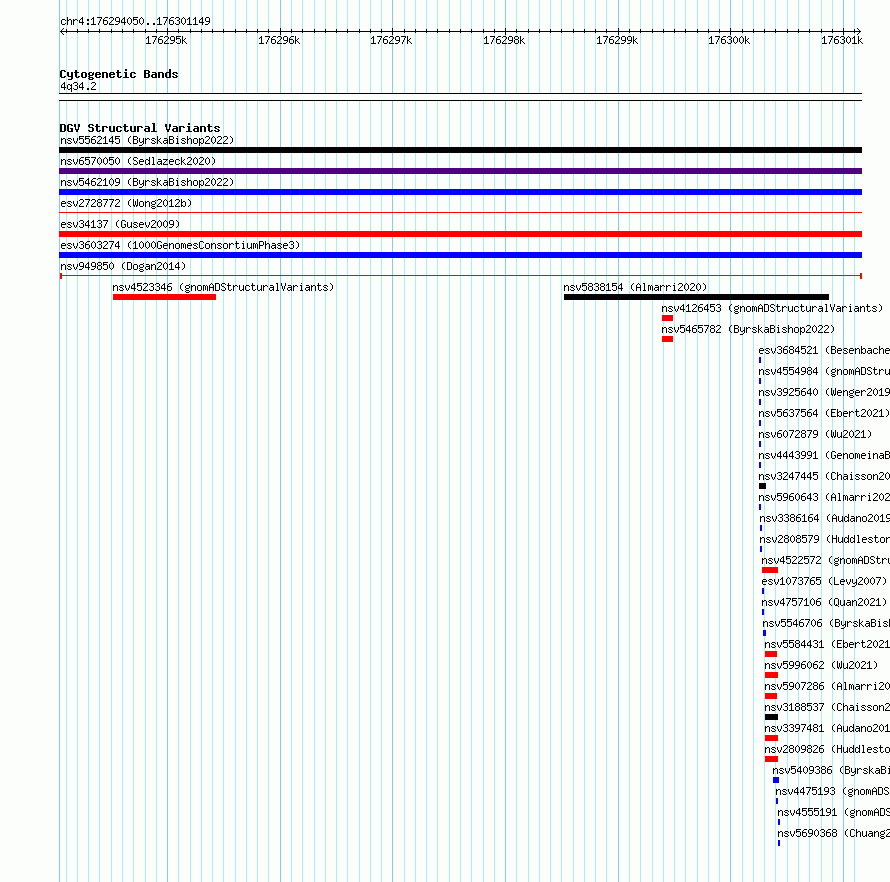Click the thick red bar for esv34137

pos(460,234)
